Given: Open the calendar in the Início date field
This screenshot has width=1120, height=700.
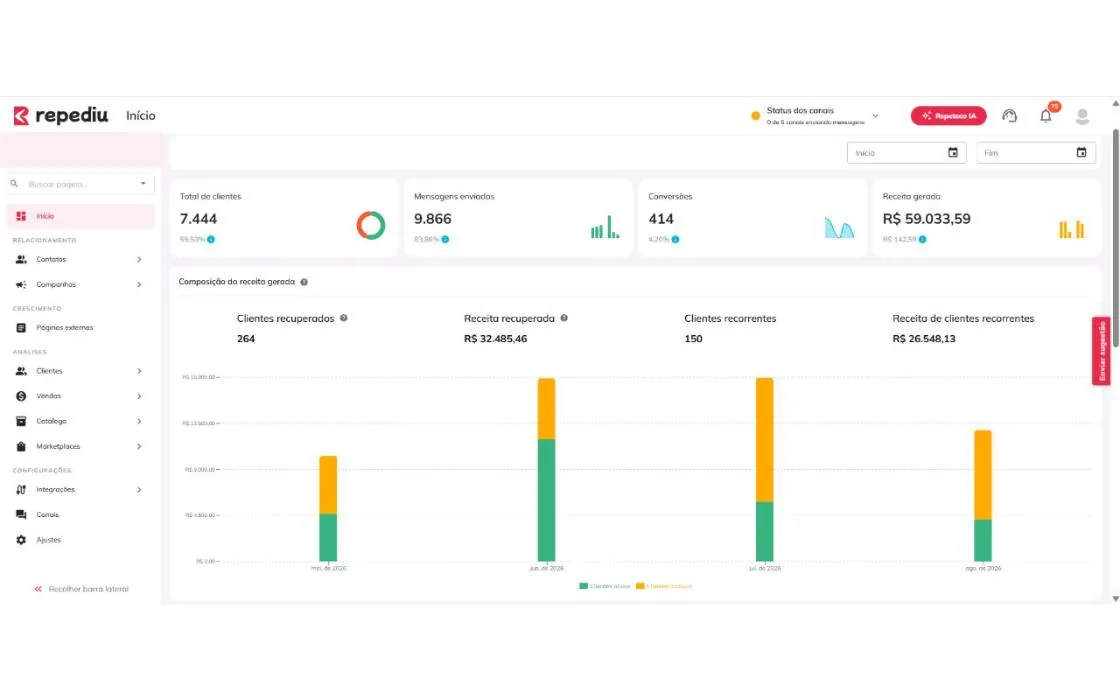Looking at the screenshot, I should (953, 153).
